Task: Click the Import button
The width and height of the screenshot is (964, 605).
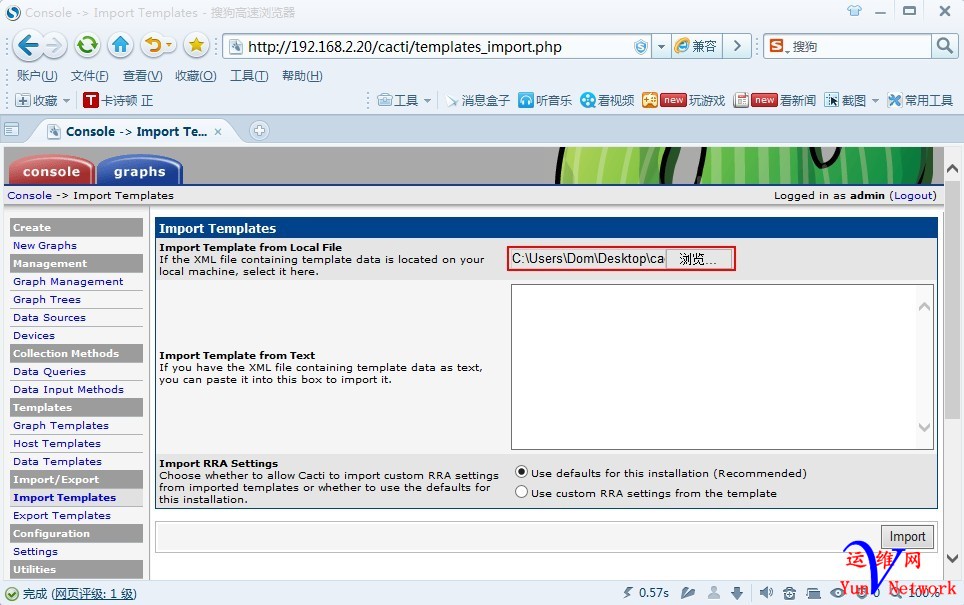Action: 907,537
